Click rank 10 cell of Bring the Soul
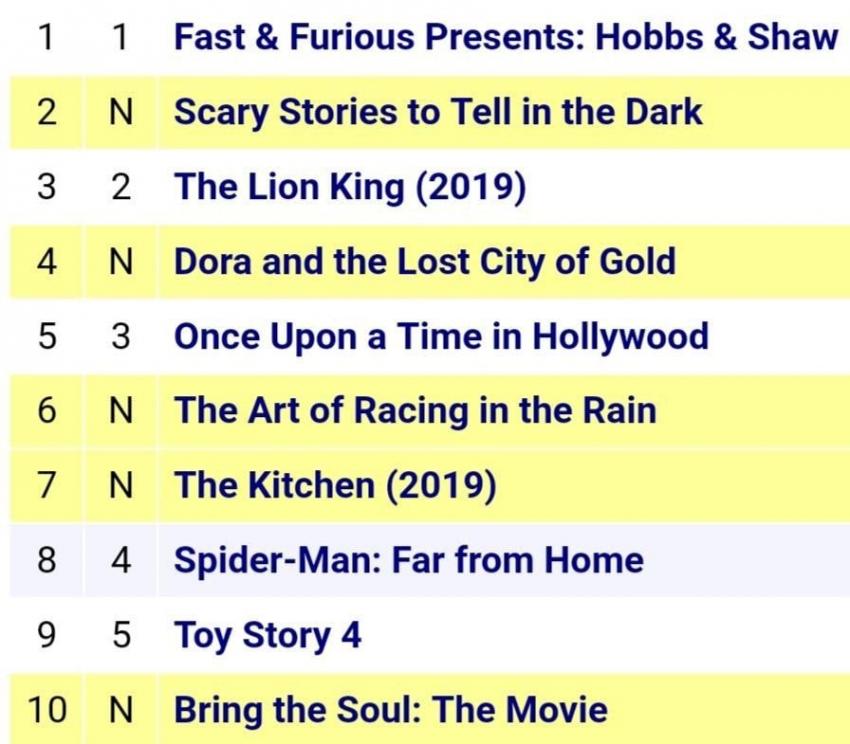Viewport: 850px width, 744px height. [47, 709]
